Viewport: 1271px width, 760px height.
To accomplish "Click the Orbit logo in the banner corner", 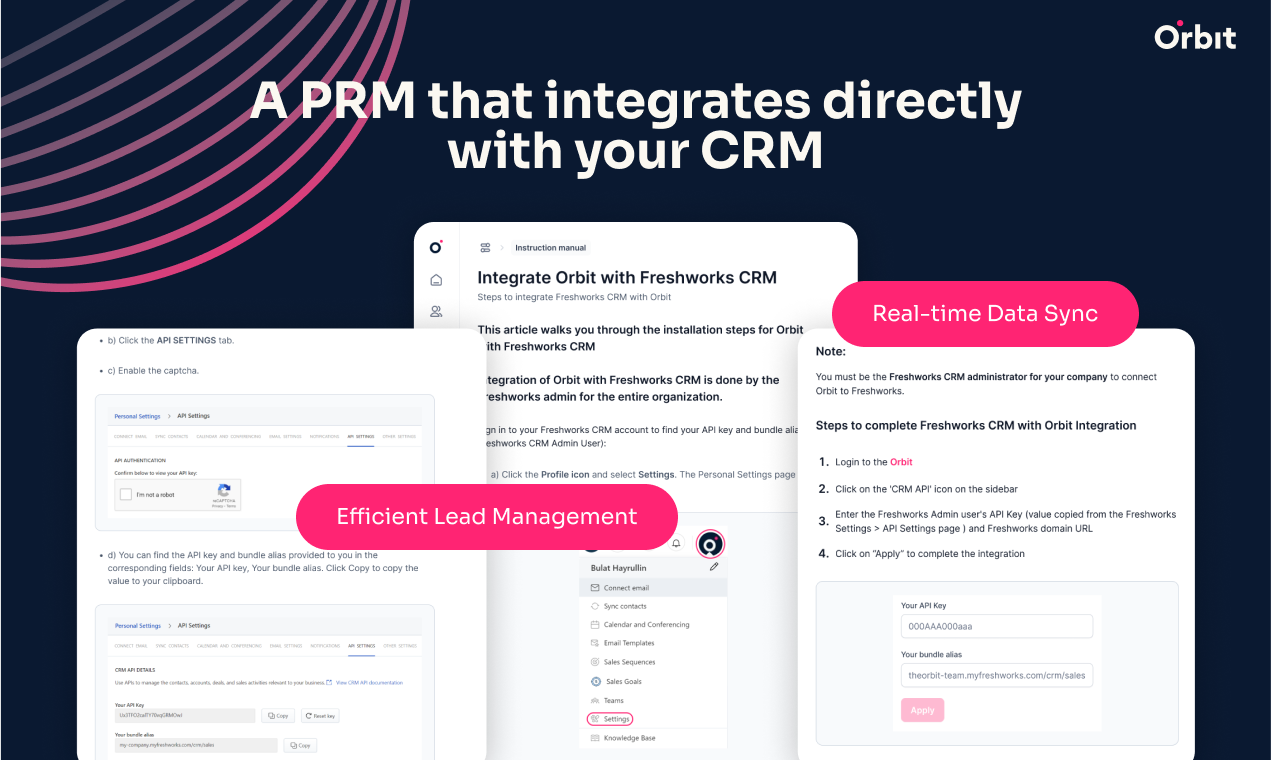I will [1195, 35].
